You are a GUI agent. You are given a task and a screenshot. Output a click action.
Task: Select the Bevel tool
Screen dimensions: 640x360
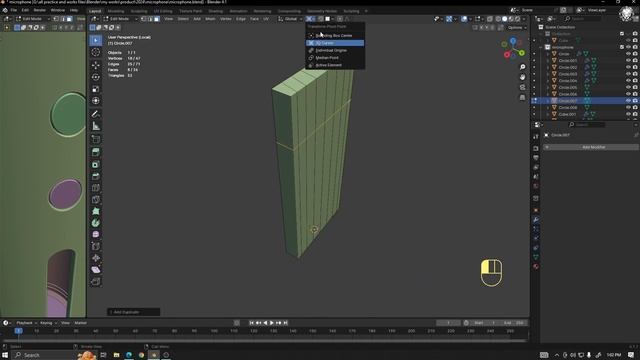coord(96,176)
